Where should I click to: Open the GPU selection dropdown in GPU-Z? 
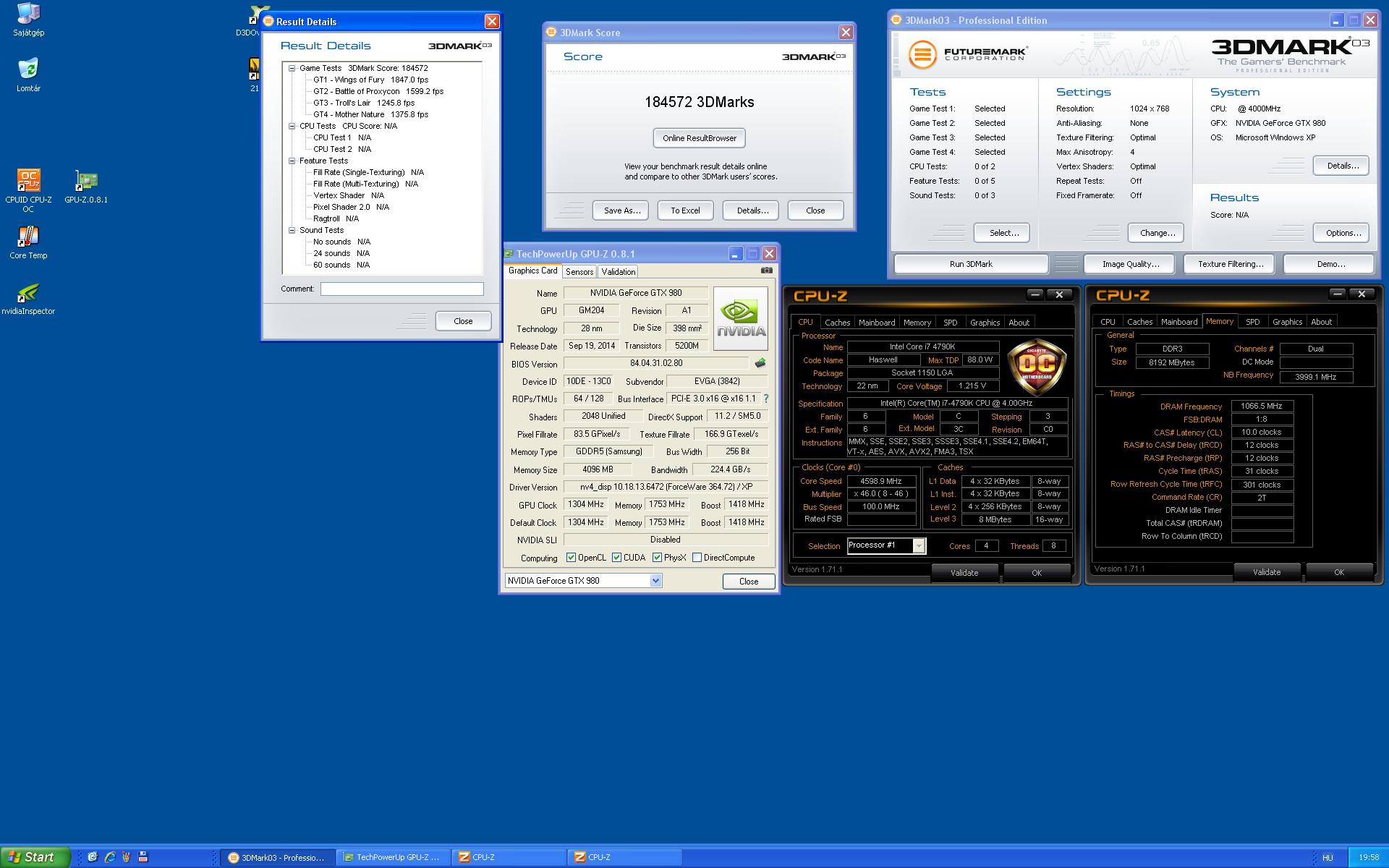point(655,581)
